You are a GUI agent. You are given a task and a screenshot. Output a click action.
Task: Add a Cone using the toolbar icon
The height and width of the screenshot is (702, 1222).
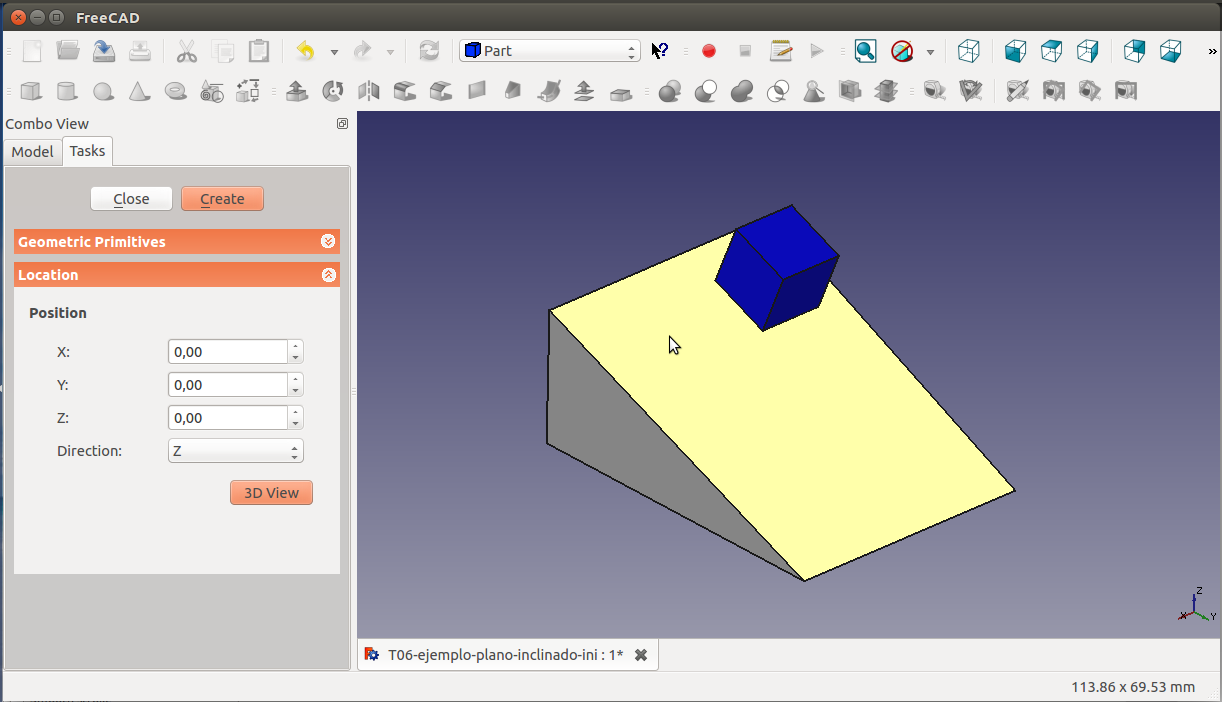[139, 92]
